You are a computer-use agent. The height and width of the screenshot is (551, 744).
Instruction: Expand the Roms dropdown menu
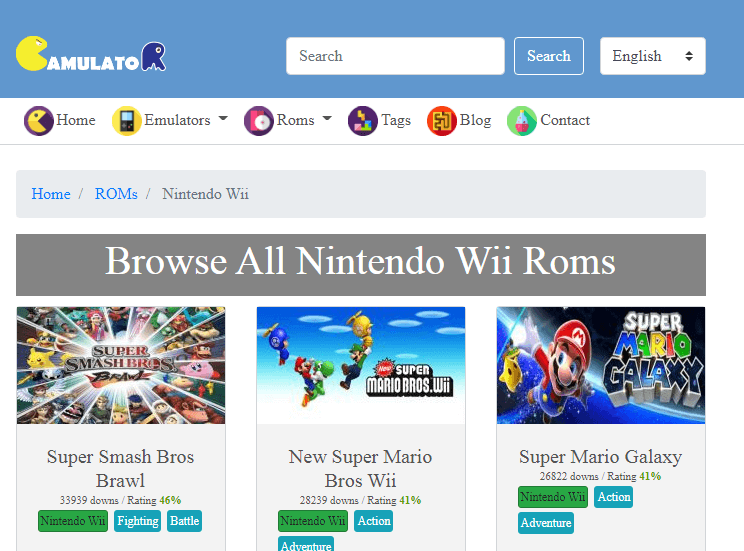[x=304, y=120]
